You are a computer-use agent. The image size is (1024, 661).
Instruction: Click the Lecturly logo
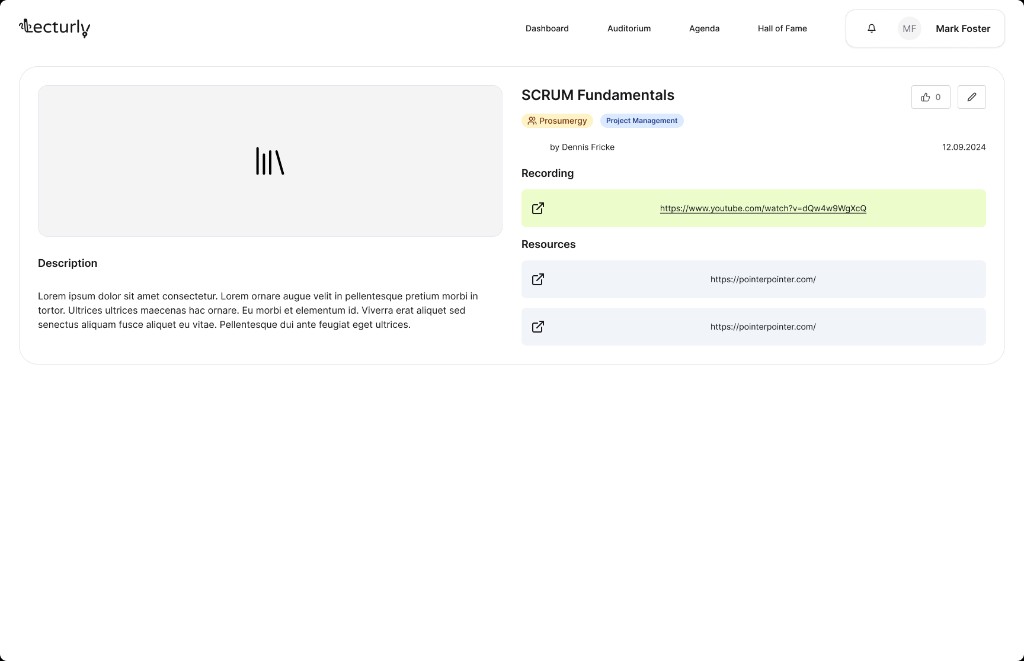coord(55,27)
